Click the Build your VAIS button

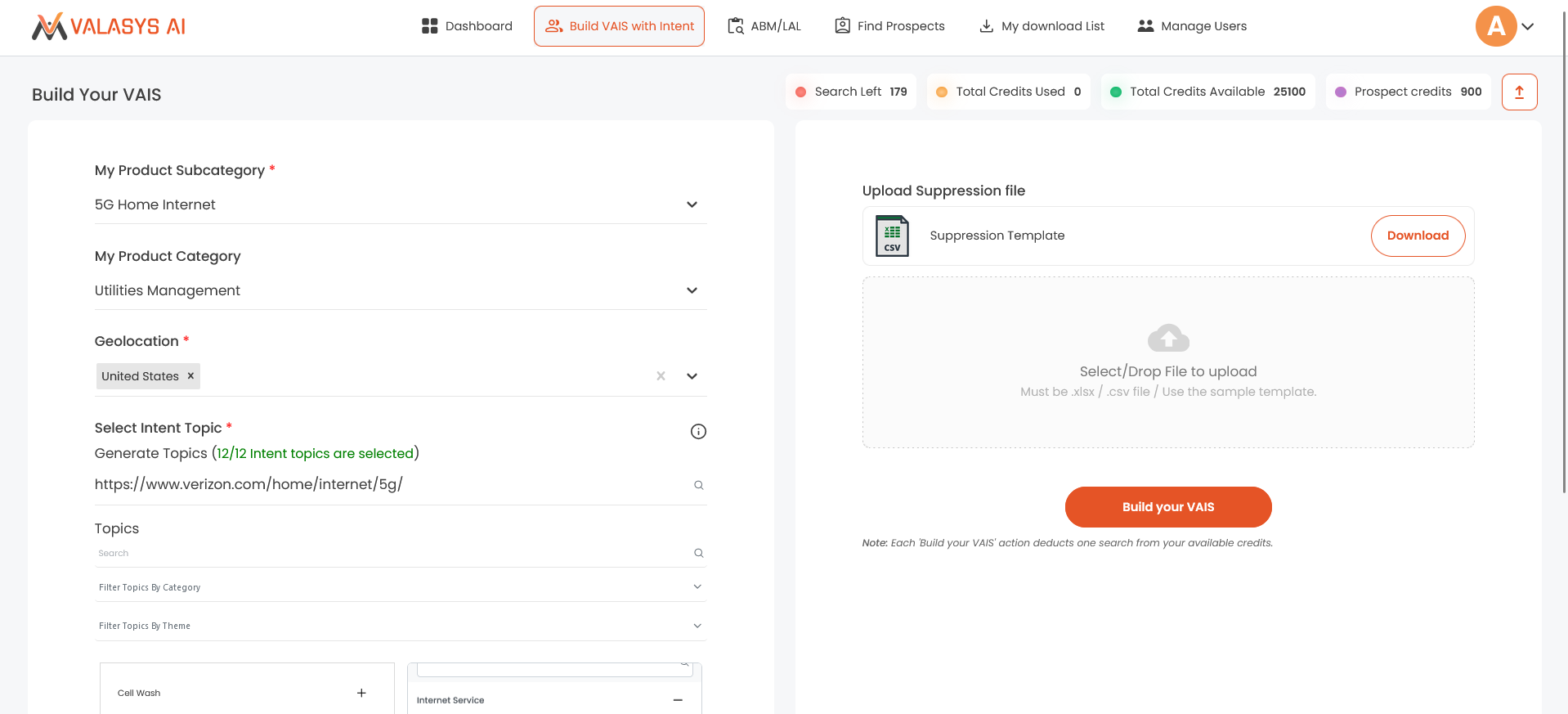pyautogui.click(x=1167, y=507)
